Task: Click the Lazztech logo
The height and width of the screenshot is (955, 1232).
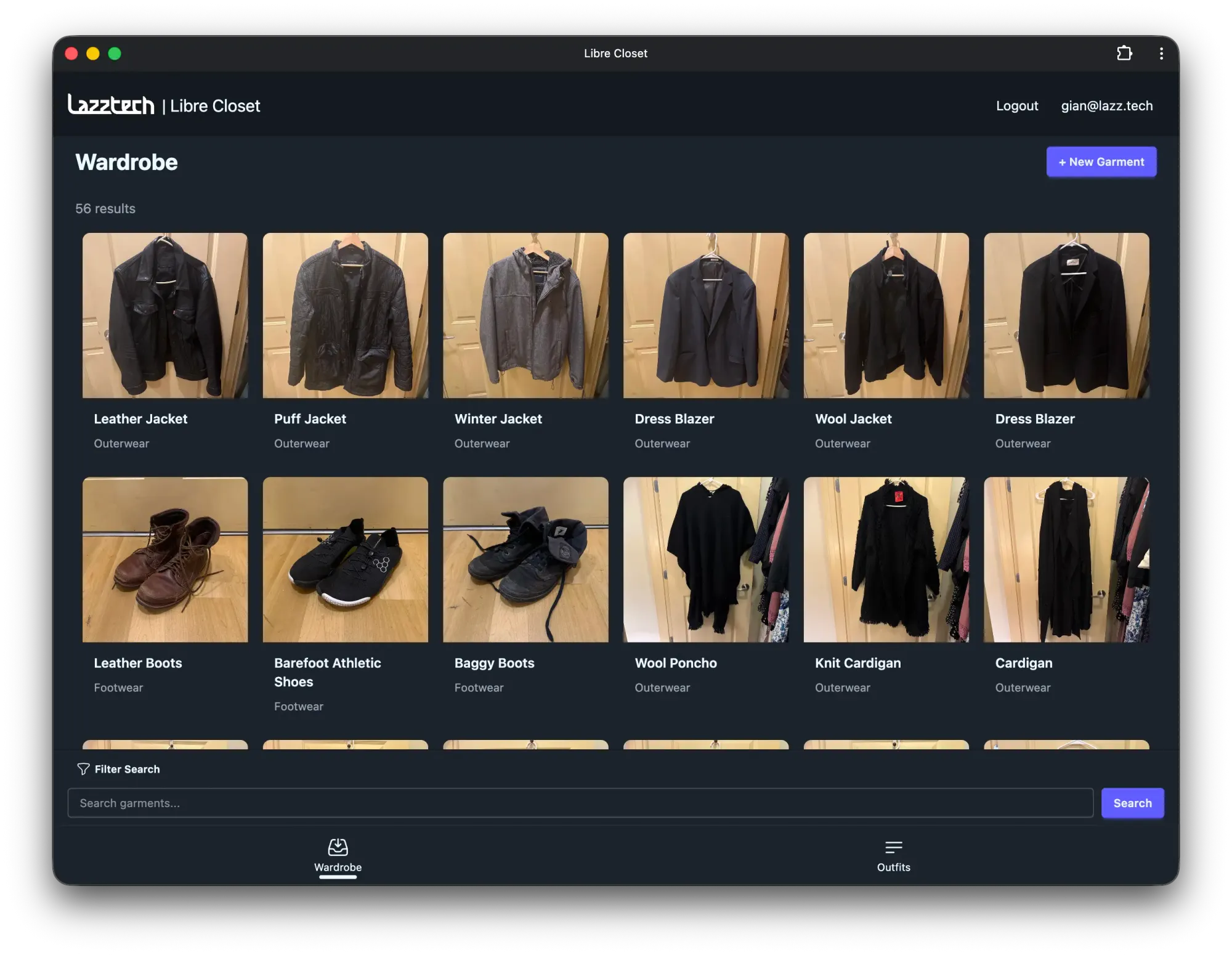Action: (112, 105)
